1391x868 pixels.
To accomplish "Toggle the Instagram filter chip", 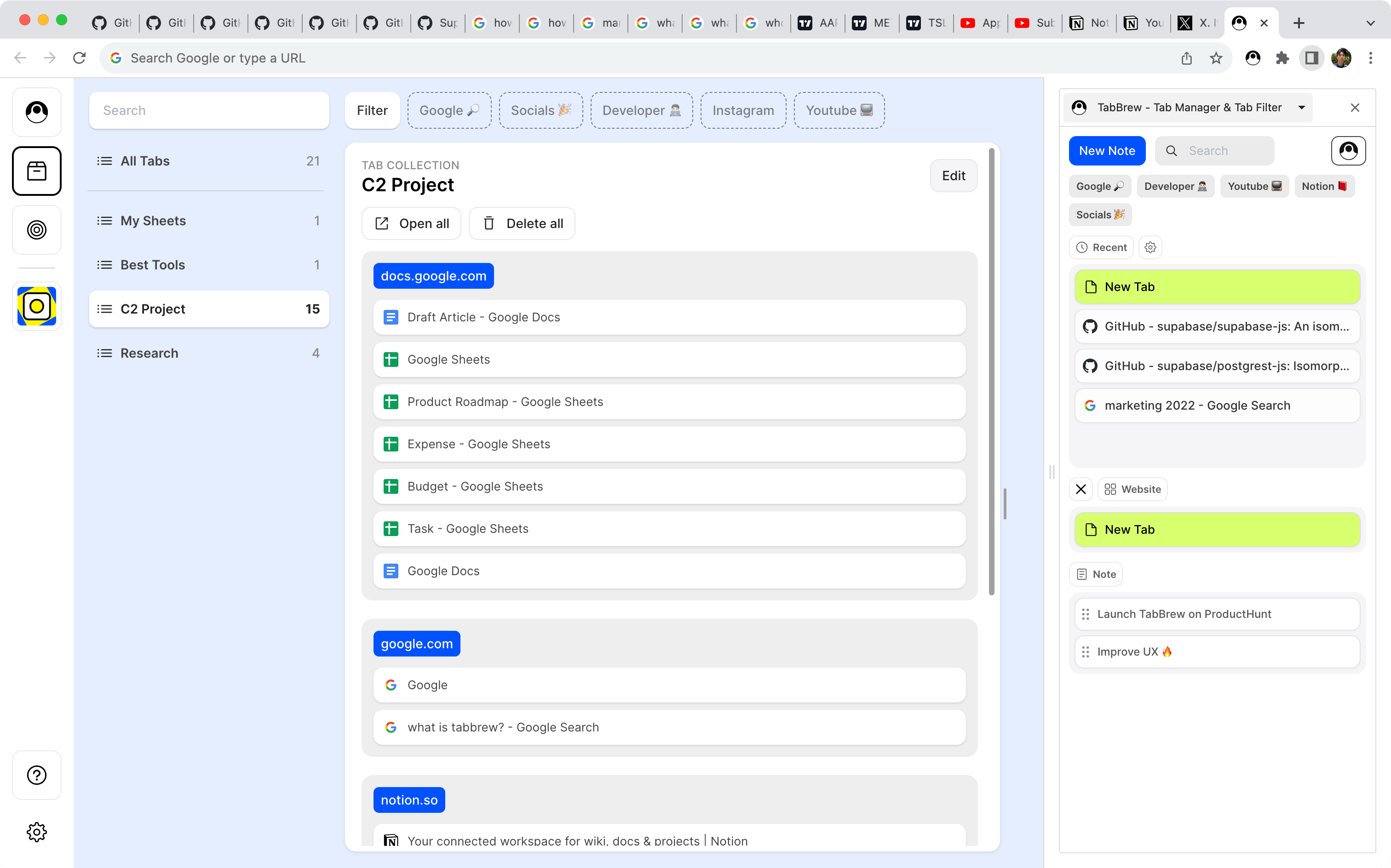I will click(743, 110).
